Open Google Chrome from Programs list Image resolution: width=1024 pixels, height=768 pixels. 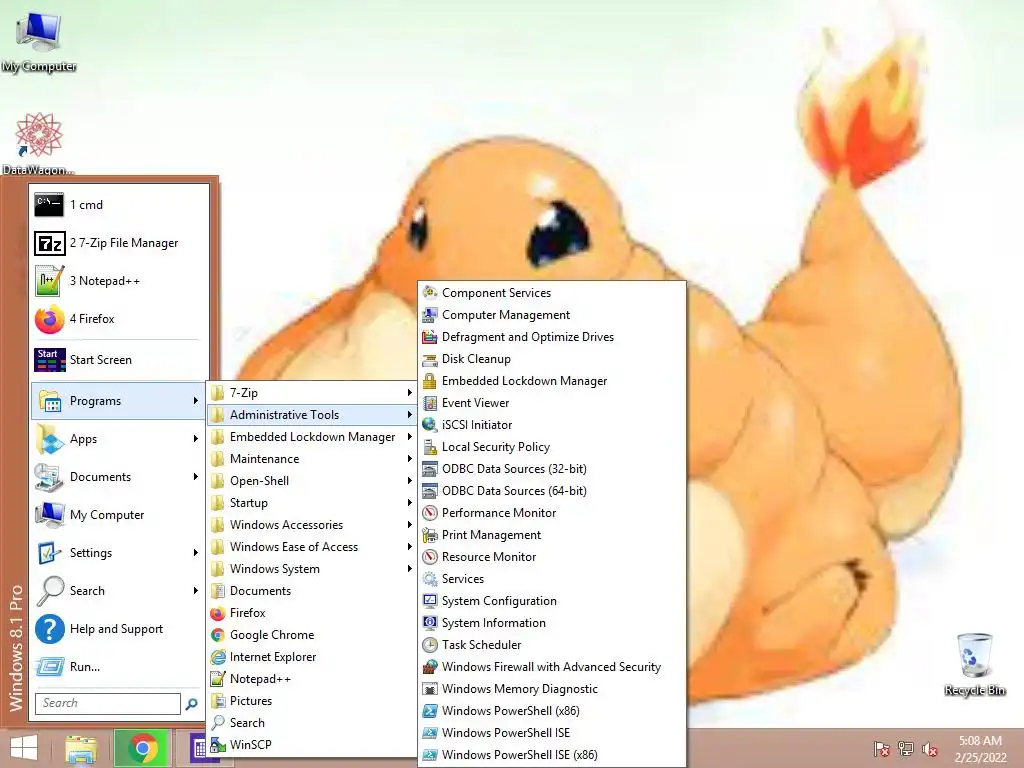click(312, 635)
